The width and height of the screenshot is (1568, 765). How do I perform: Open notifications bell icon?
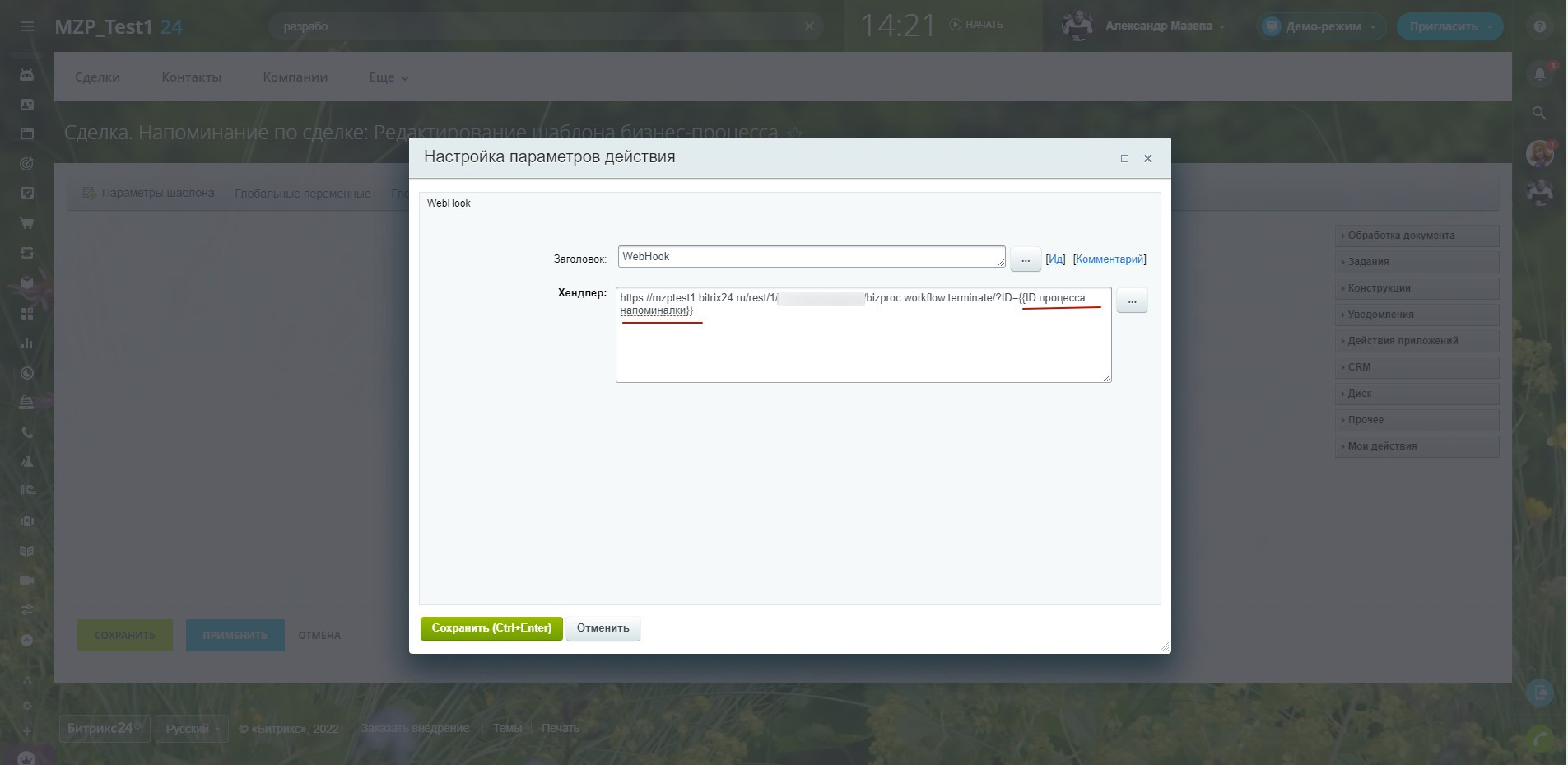point(1539,75)
